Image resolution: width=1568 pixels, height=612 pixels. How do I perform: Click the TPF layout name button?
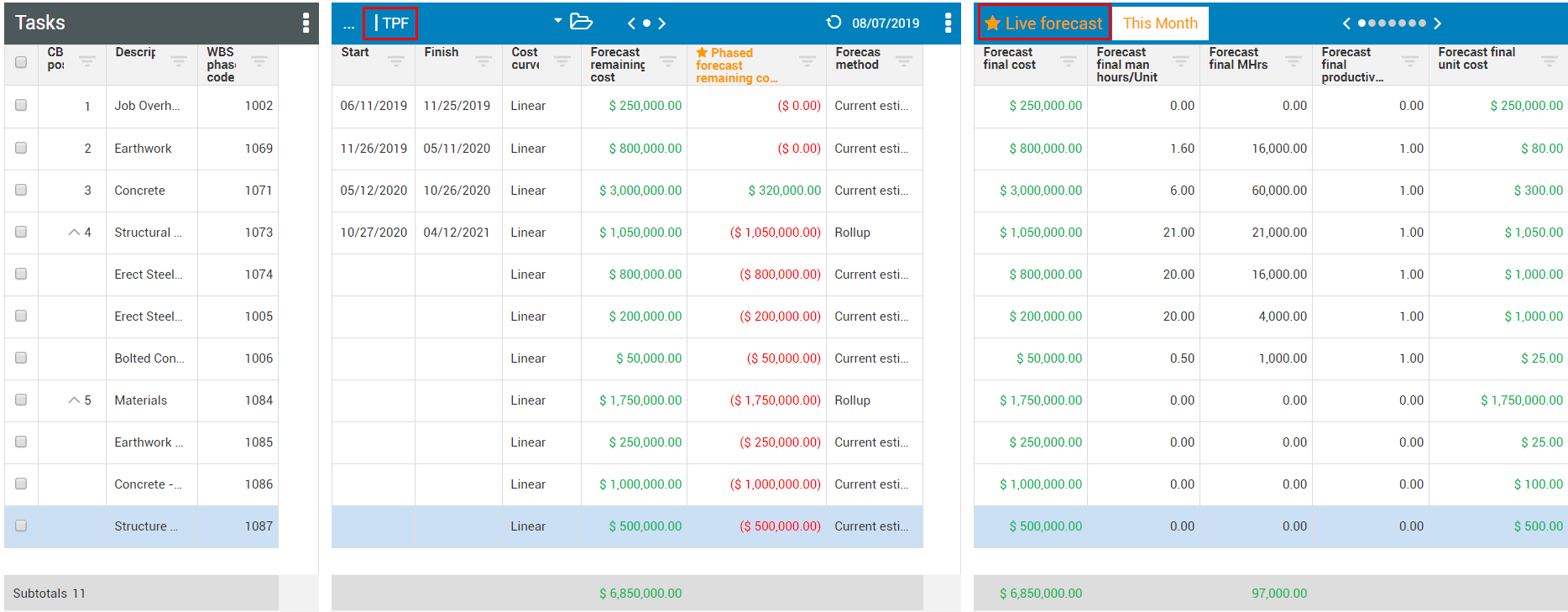[x=391, y=24]
